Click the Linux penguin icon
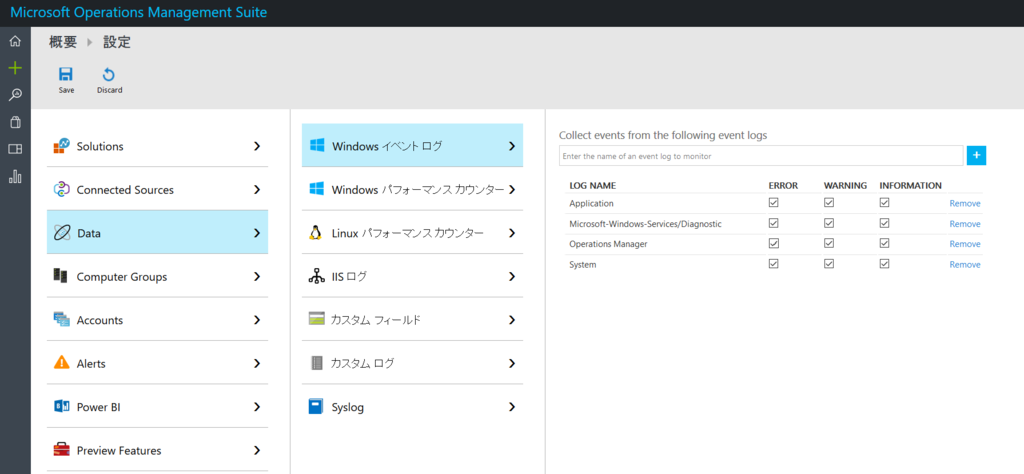The width and height of the screenshot is (1024, 474). tap(316, 233)
